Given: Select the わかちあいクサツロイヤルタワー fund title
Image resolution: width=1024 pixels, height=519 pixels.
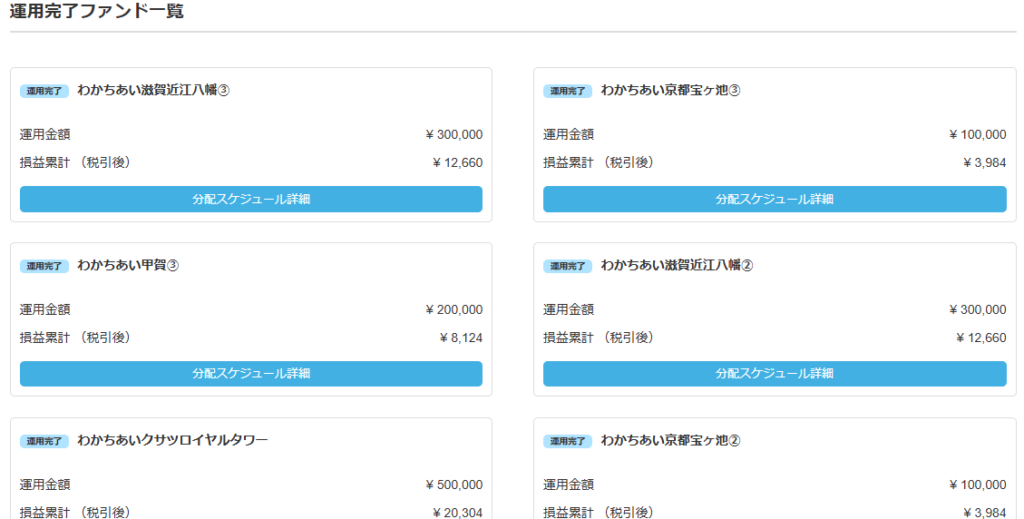Looking at the screenshot, I should tap(173, 440).
